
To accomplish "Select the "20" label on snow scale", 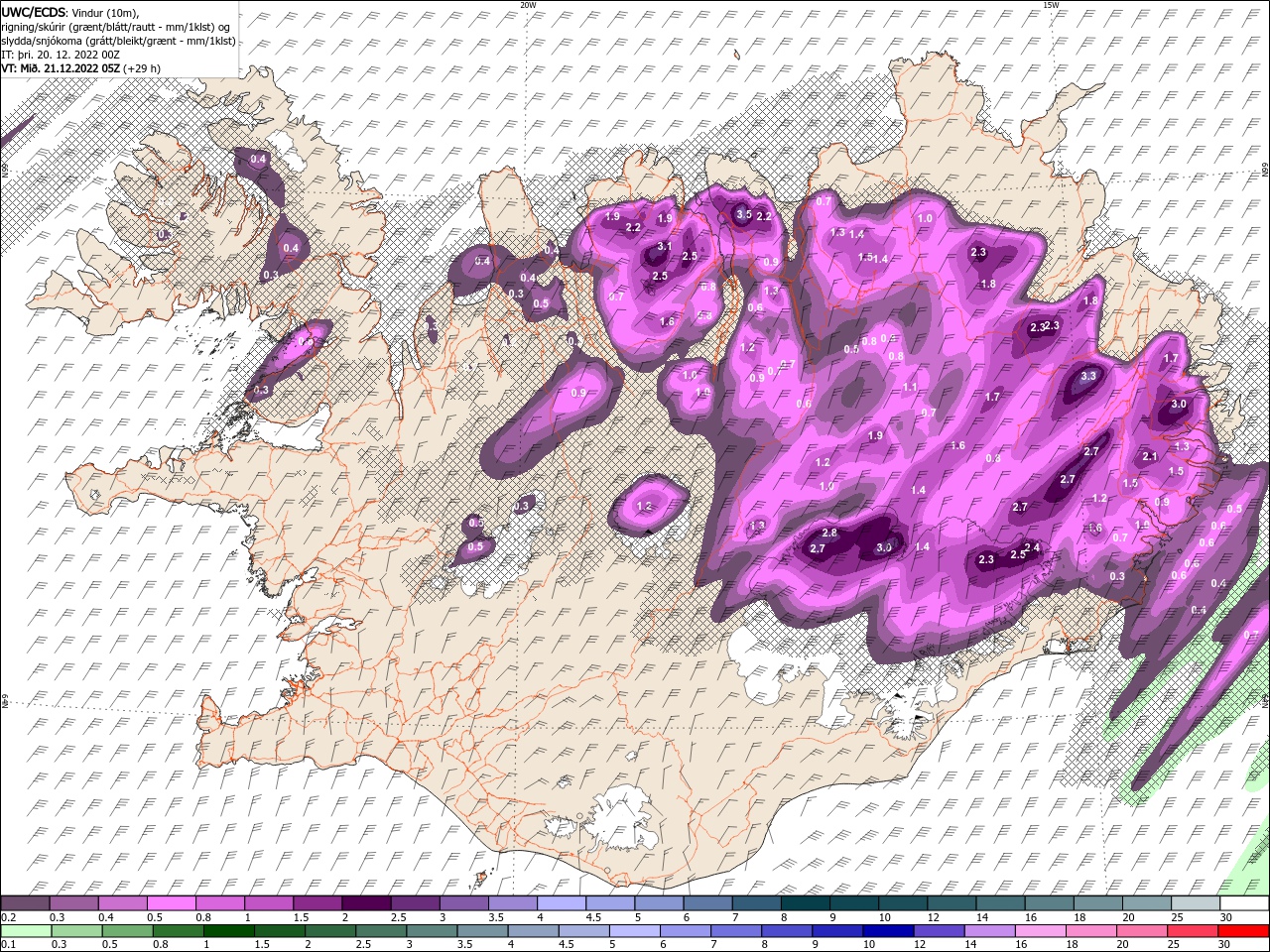I will 1128,917.
